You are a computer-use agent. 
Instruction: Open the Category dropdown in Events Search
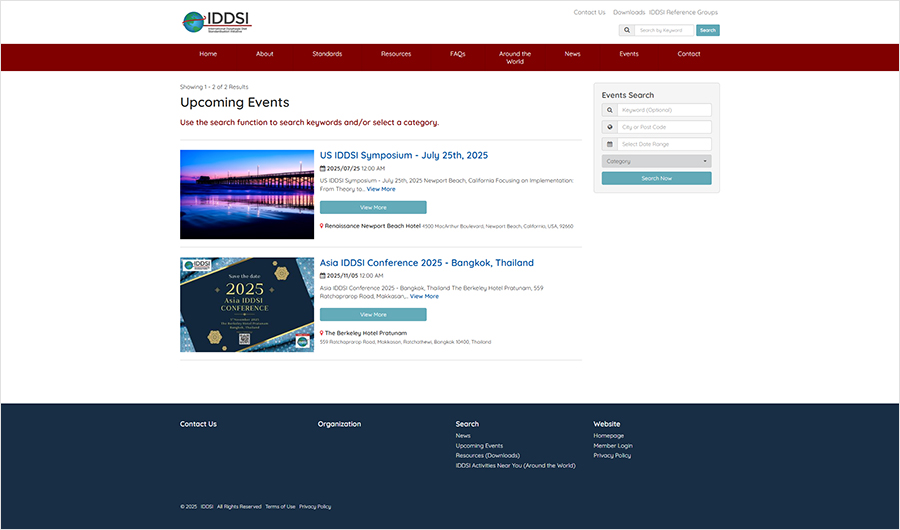coord(657,161)
